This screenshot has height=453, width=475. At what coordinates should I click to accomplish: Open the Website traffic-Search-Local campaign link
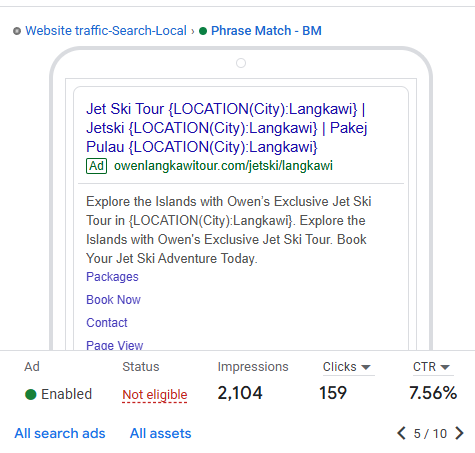click(106, 31)
